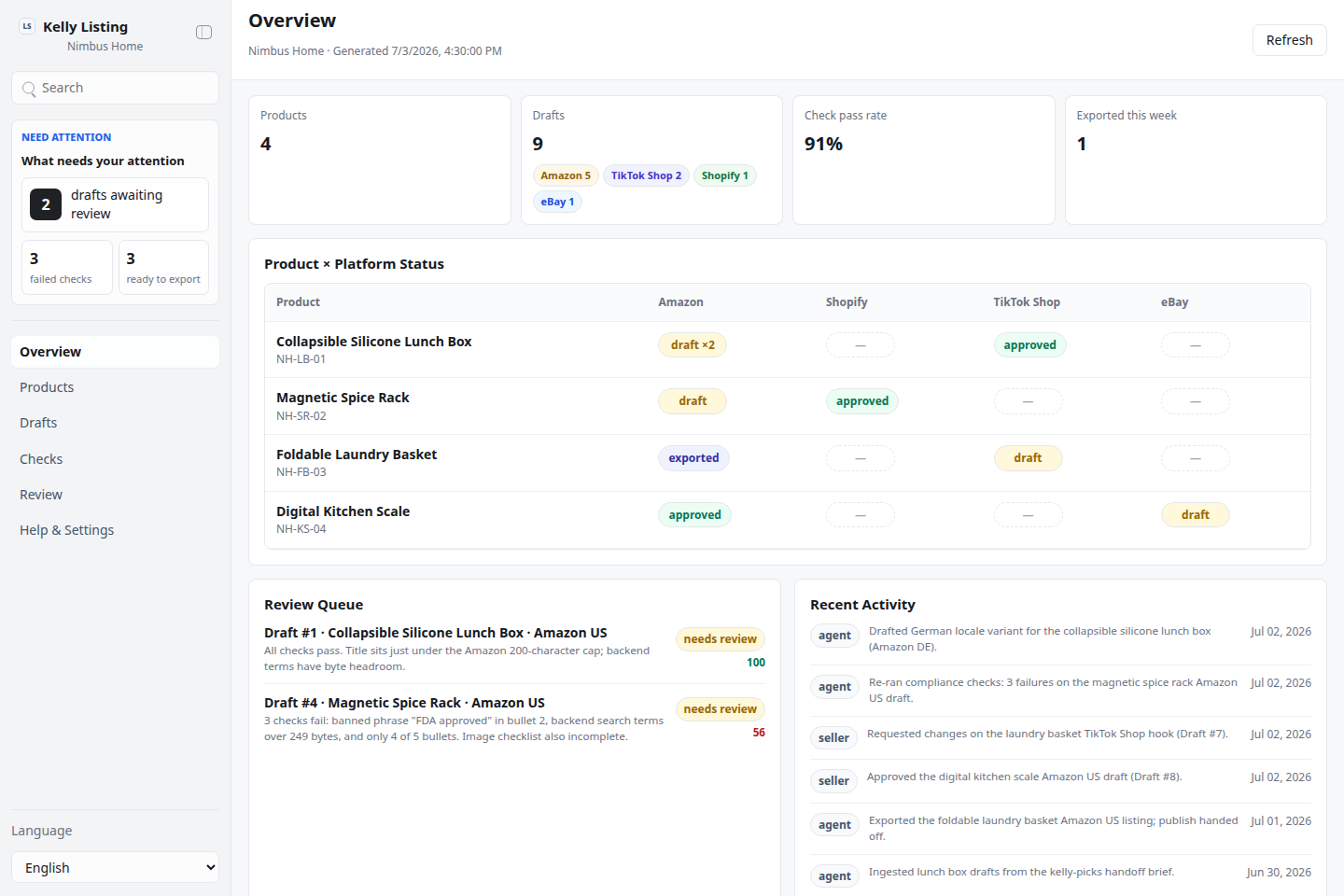Viewport: 1344px width, 896px height.
Task: Open the 3 failed checks card
Action: tap(67, 267)
